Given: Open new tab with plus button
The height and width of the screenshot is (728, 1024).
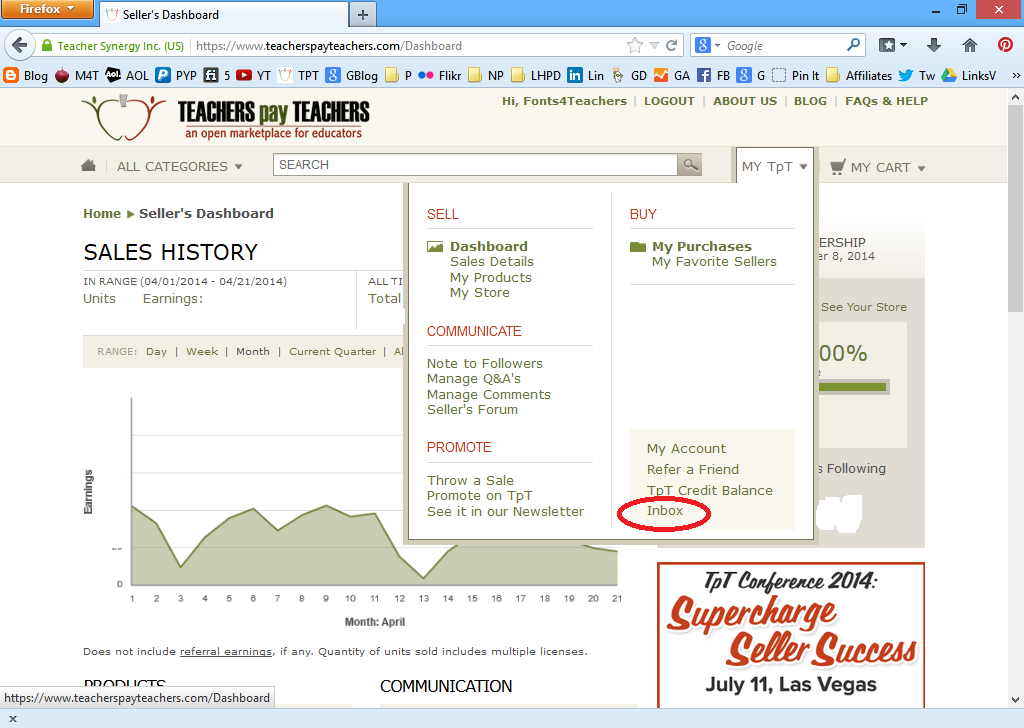Looking at the screenshot, I should pos(363,14).
